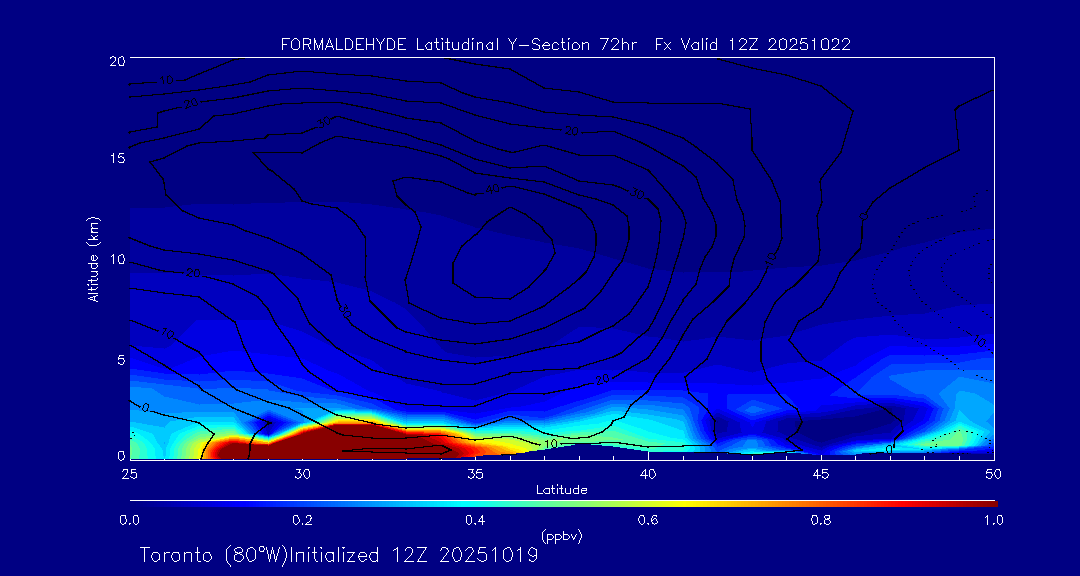Image resolution: width=1080 pixels, height=576 pixels.
Task: Click the latitude 35 tick label
Action: [475, 473]
